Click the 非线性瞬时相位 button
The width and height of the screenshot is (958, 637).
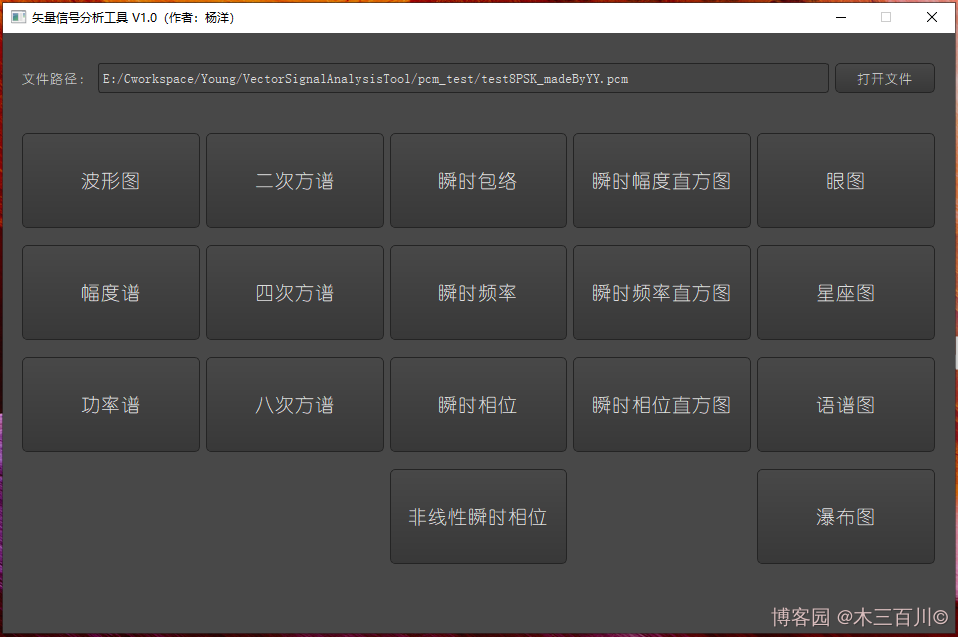(478, 517)
